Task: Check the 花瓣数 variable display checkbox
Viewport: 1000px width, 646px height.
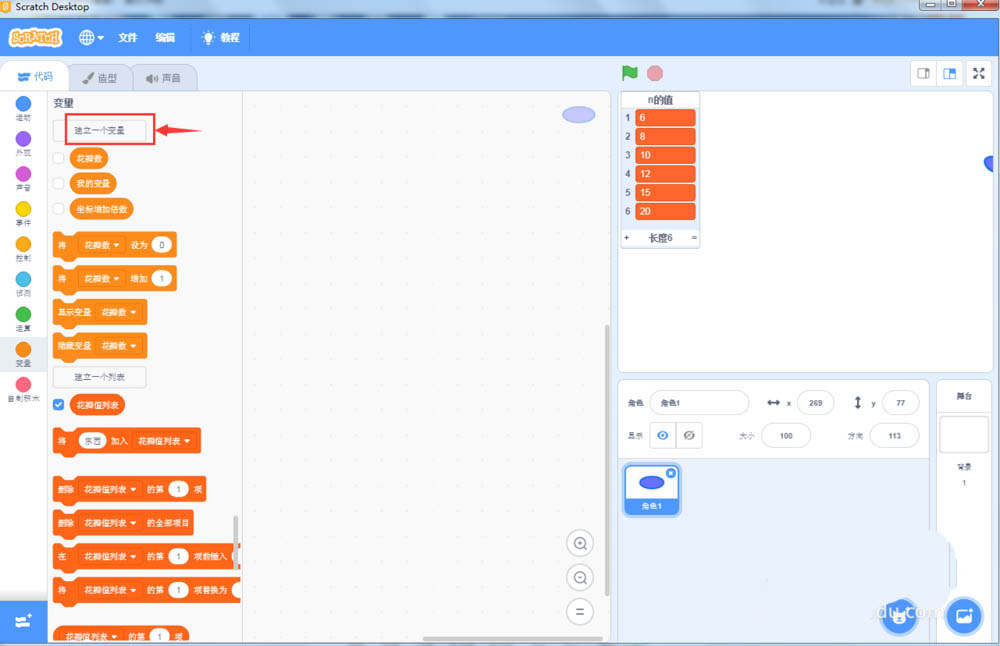Action: point(57,156)
